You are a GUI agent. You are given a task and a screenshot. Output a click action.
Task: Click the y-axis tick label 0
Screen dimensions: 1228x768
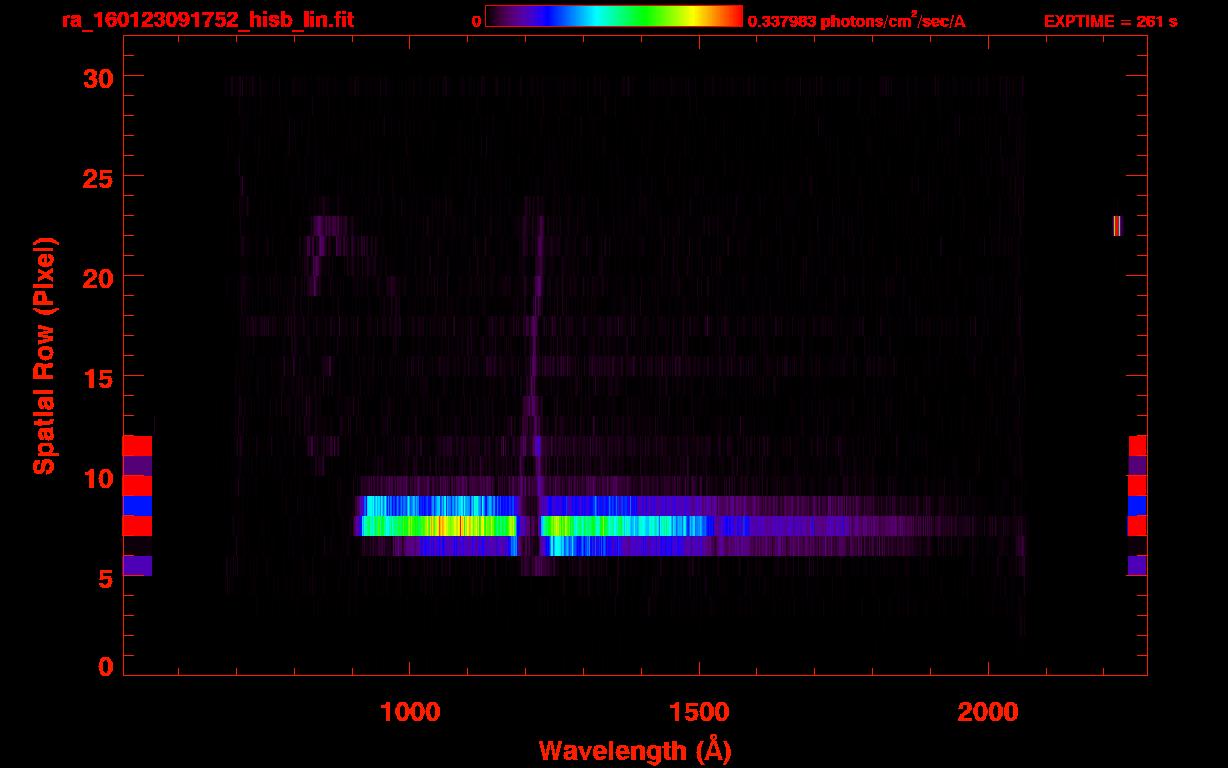(x=106, y=666)
